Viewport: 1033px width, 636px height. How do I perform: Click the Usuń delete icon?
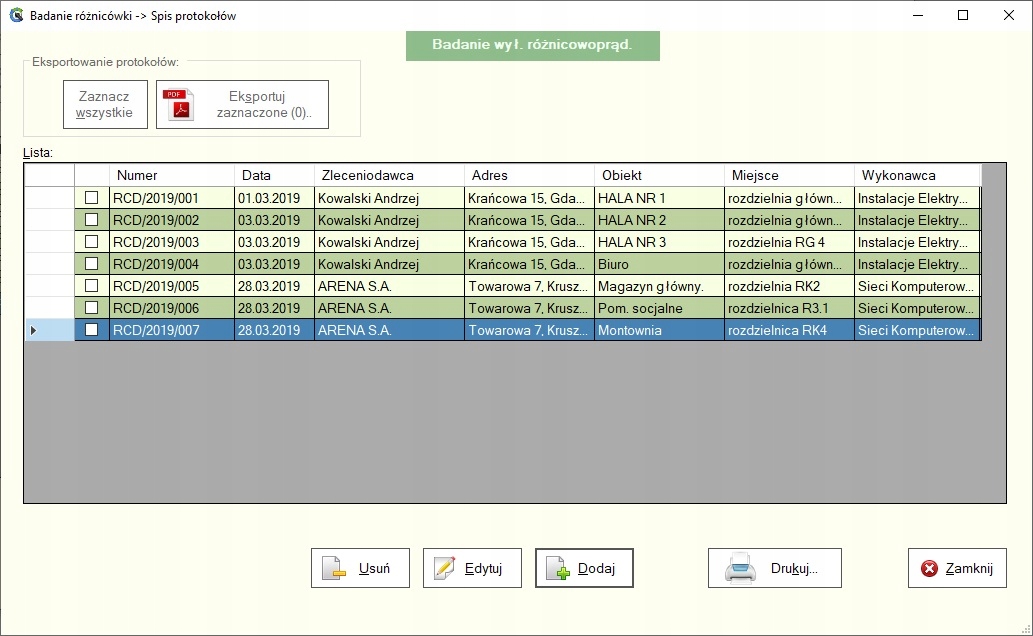(x=333, y=569)
